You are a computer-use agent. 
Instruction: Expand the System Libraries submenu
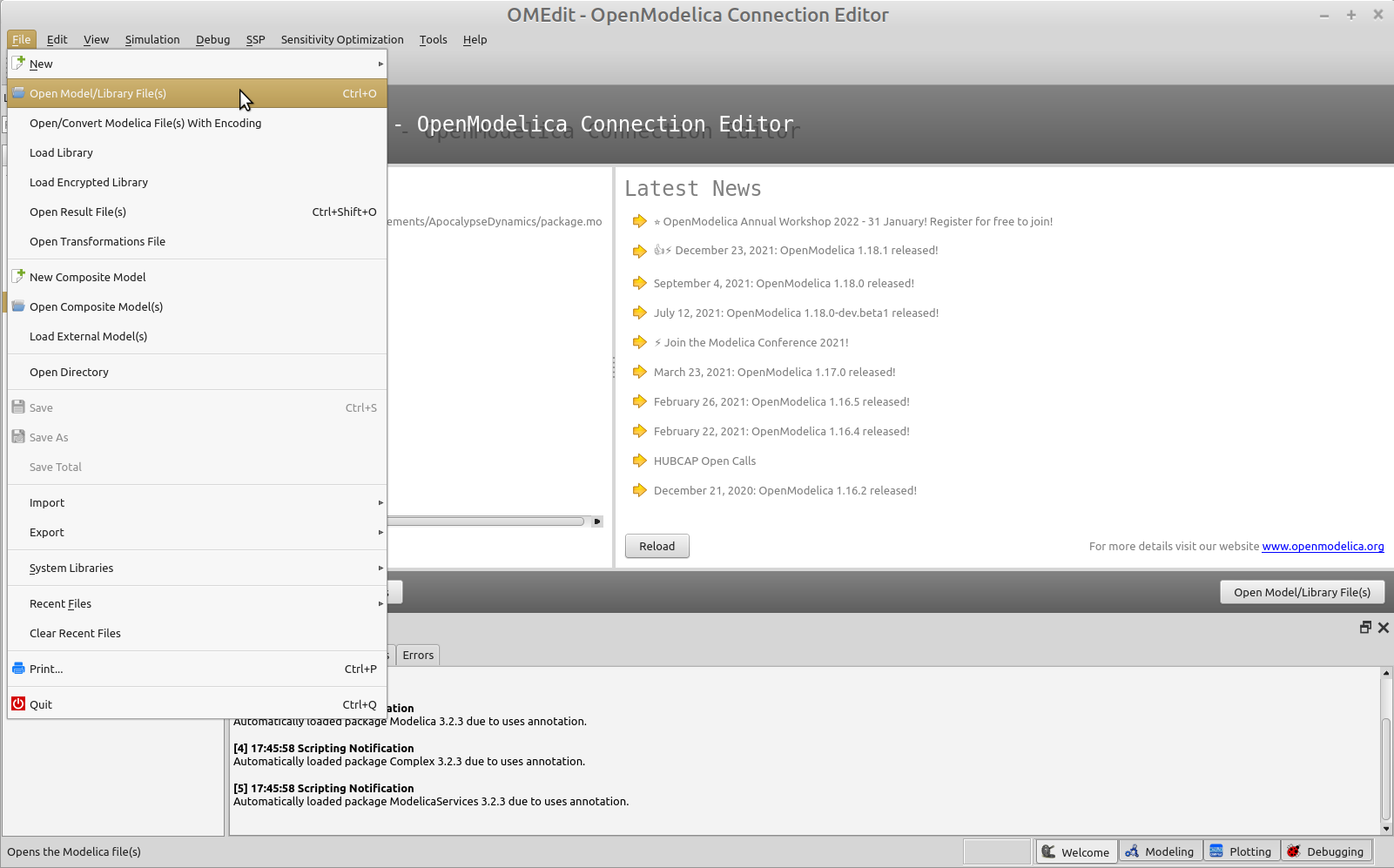197,568
